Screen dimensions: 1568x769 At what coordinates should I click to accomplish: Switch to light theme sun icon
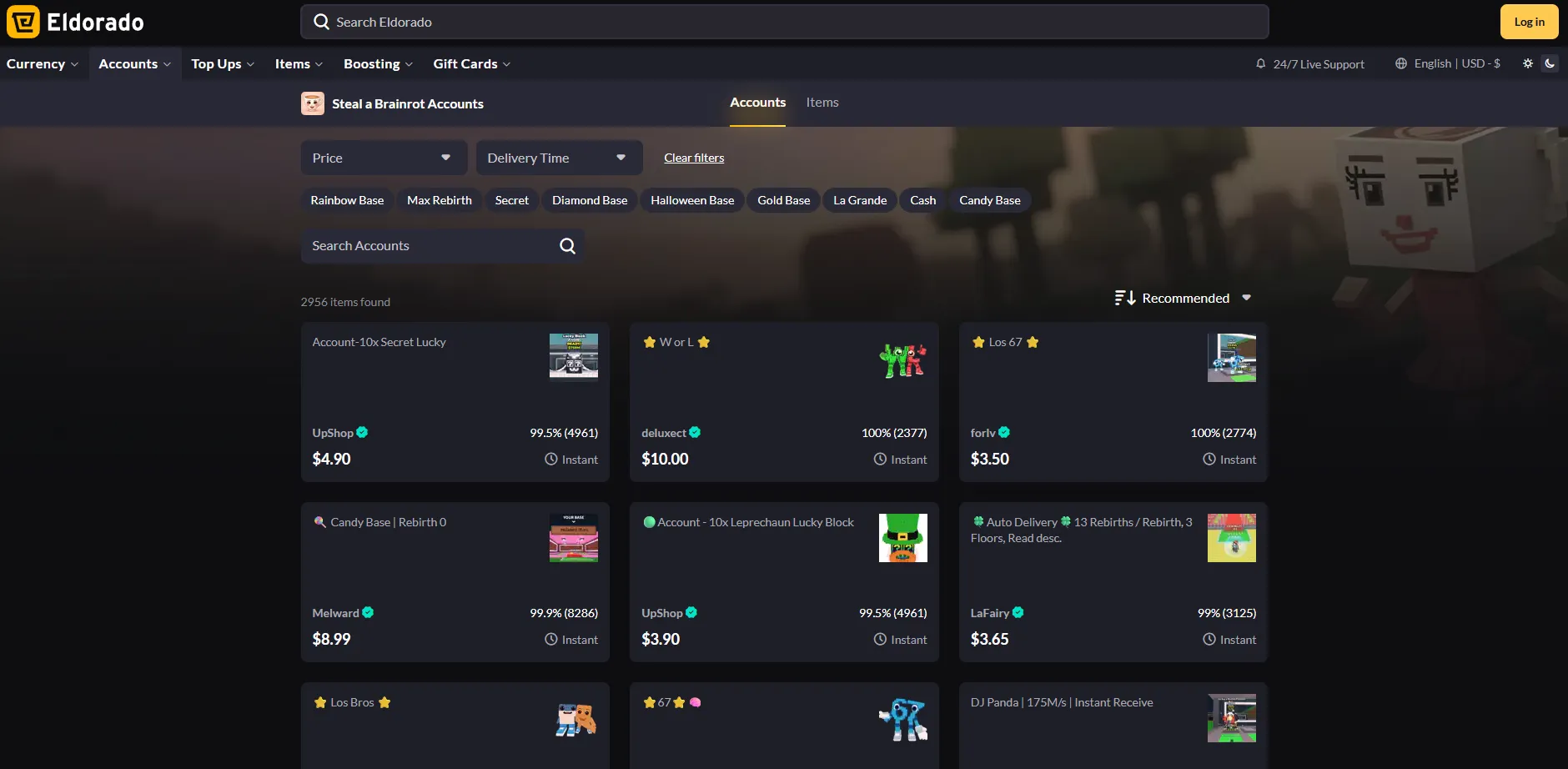(x=1527, y=64)
